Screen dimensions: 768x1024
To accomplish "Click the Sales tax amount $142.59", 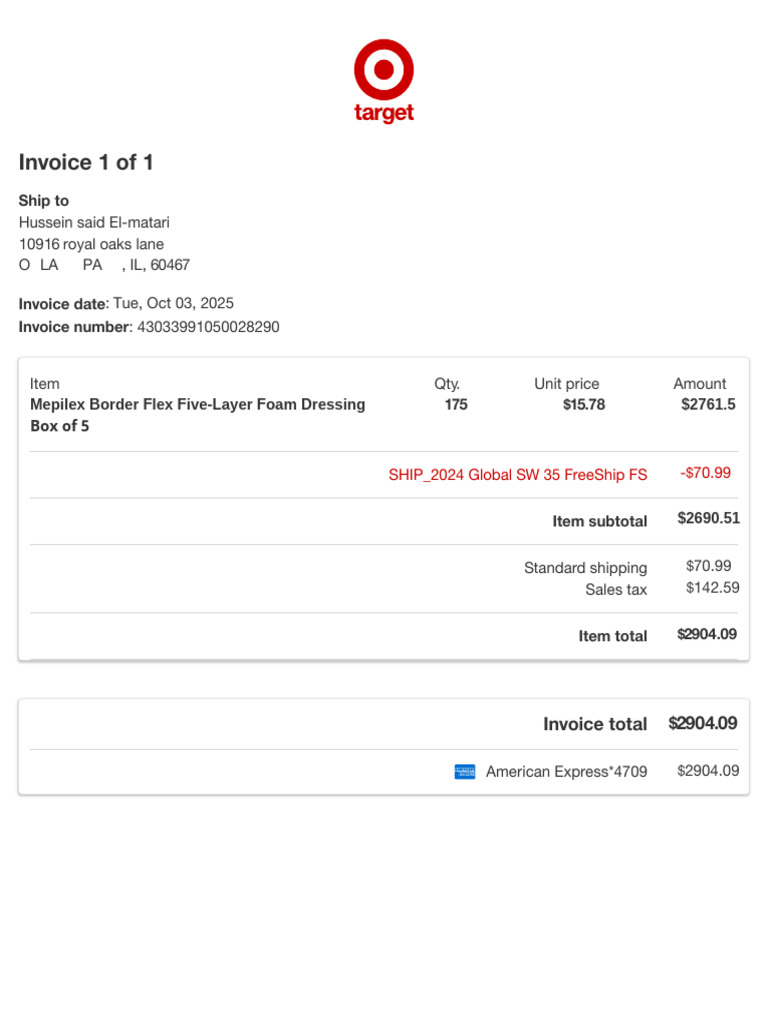I will (x=712, y=588).
